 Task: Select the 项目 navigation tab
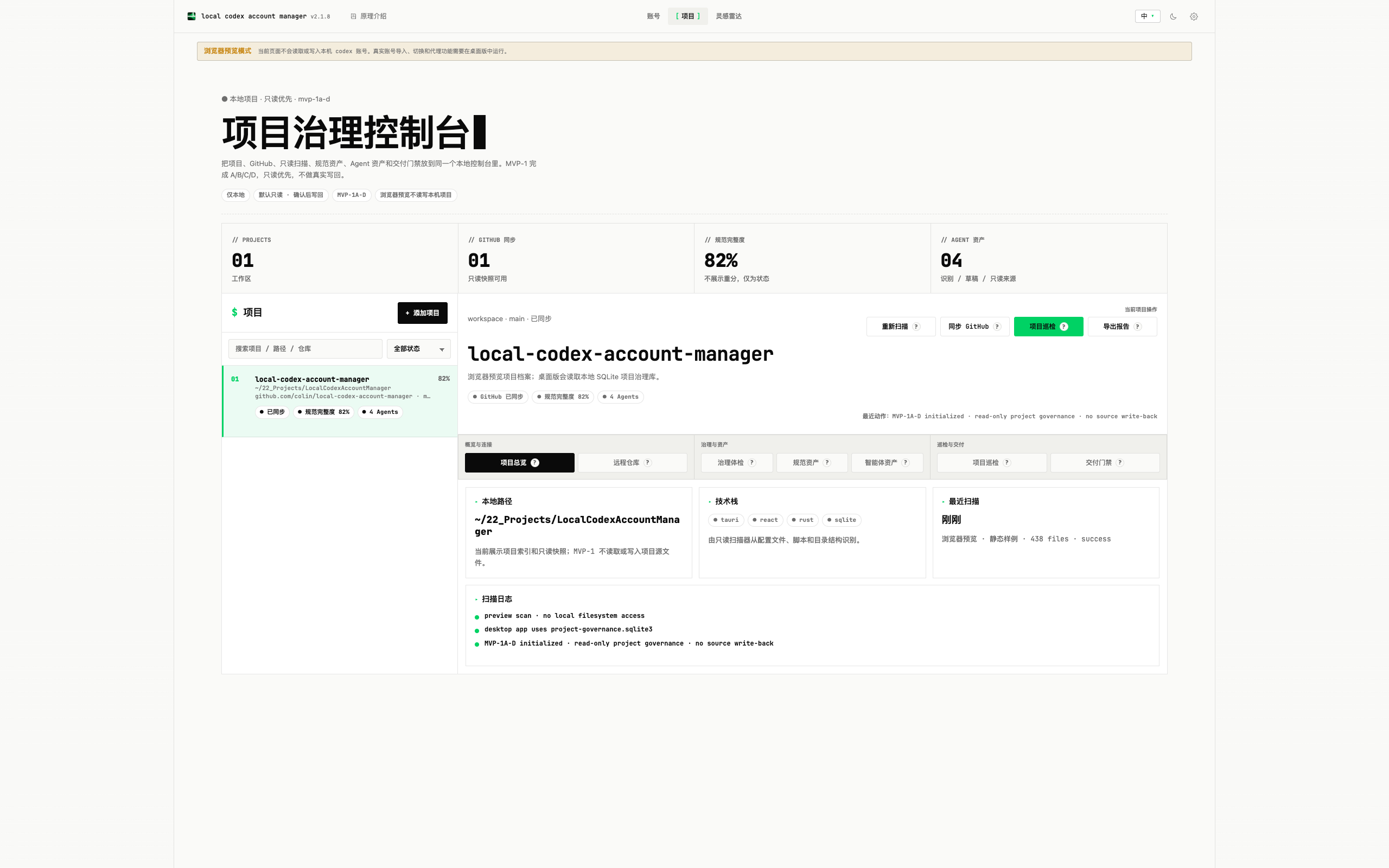click(687, 16)
